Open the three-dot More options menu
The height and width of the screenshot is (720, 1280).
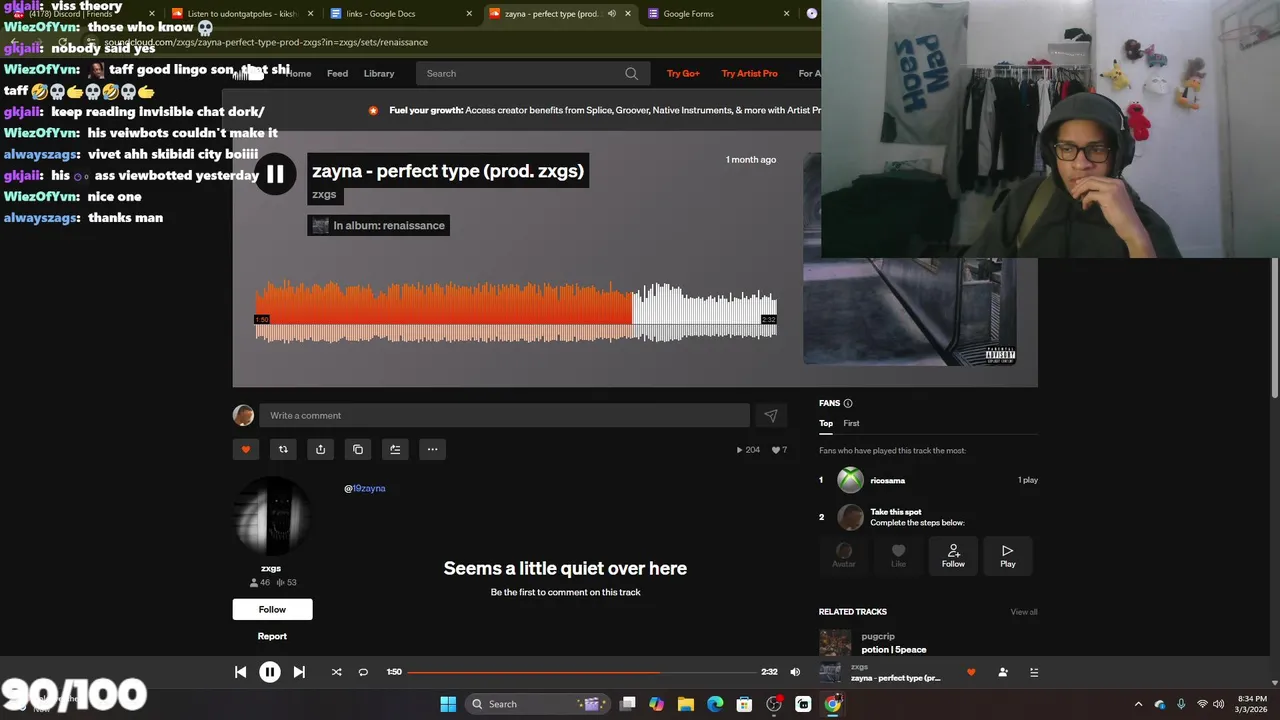click(x=432, y=449)
